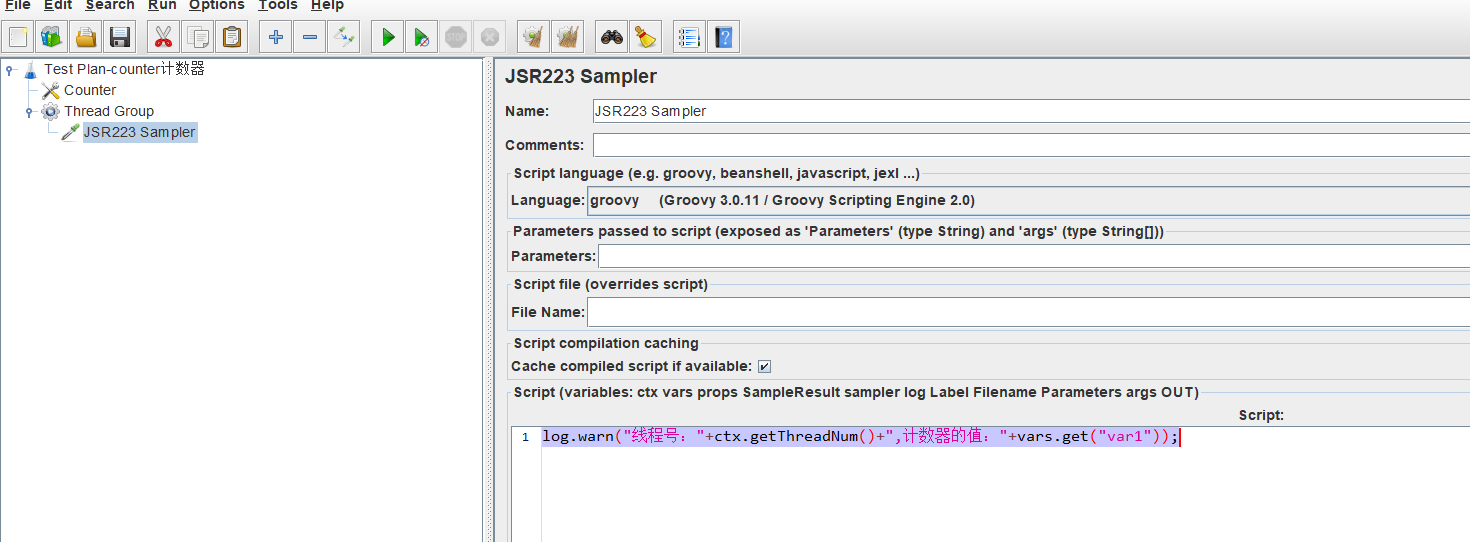
Task: Collapse the Test Plan tree node
Action: pyautogui.click(x=10, y=70)
